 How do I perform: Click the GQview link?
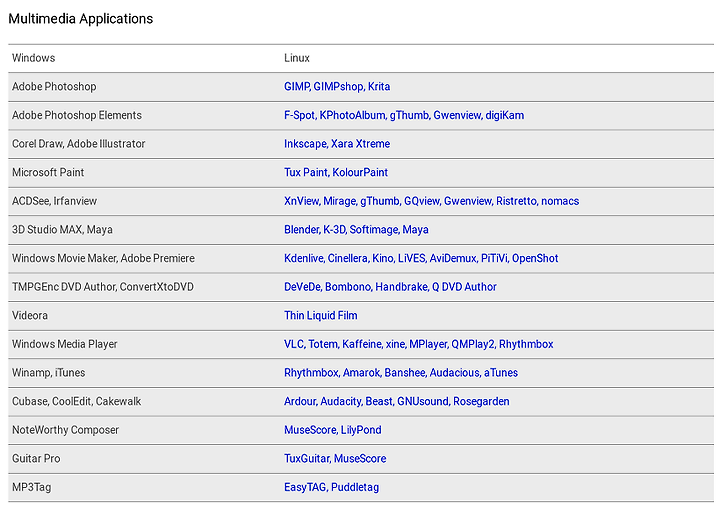[422, 201]
